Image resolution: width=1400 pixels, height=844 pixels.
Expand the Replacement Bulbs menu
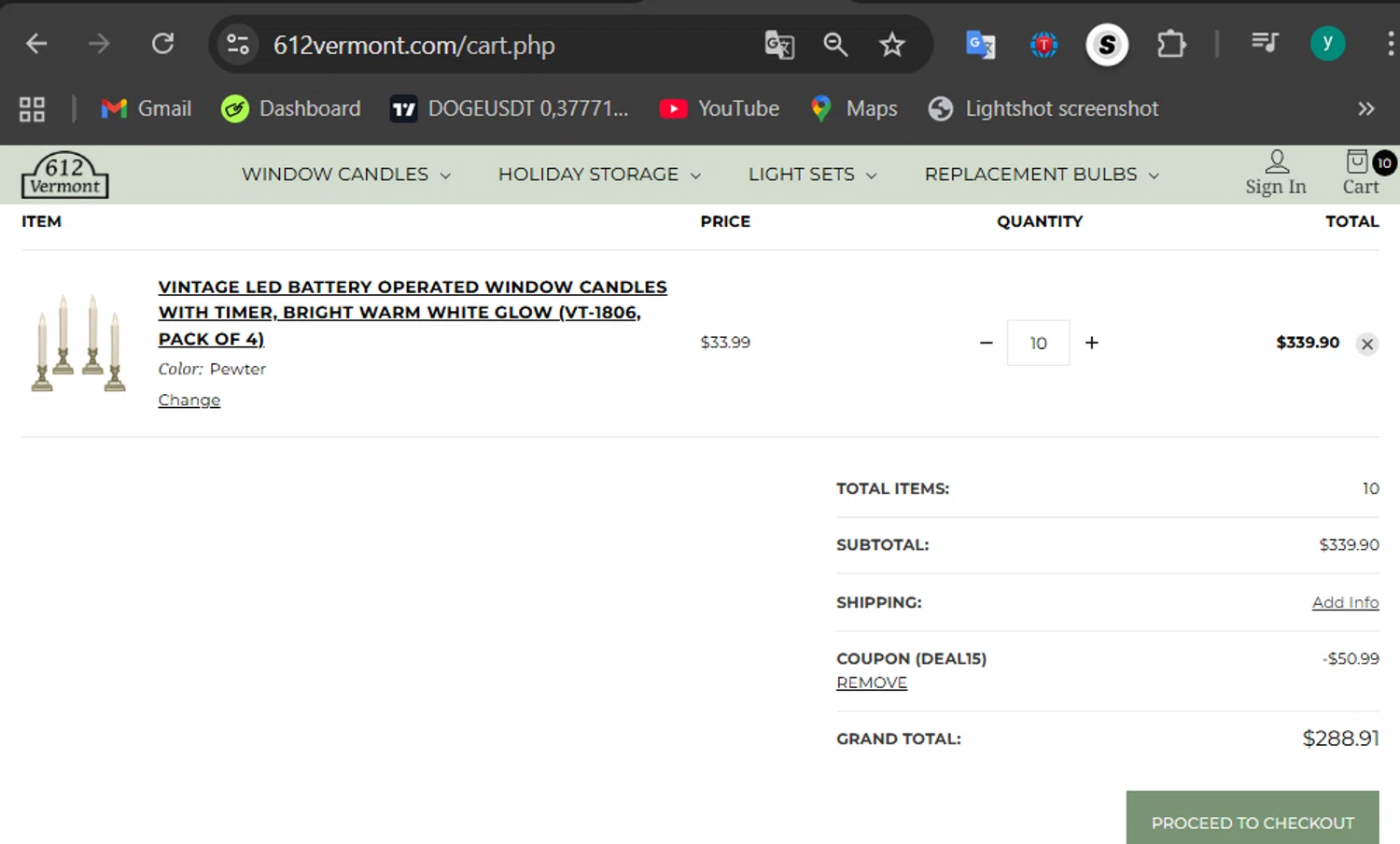pyautogui.click(x=1042, y=175)
